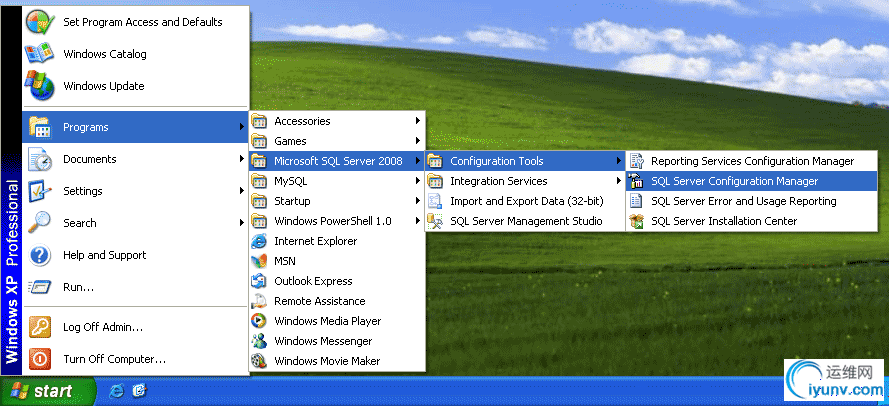Click the Start button
Screen dimensions: 889x406
click(x=48, y=391)
